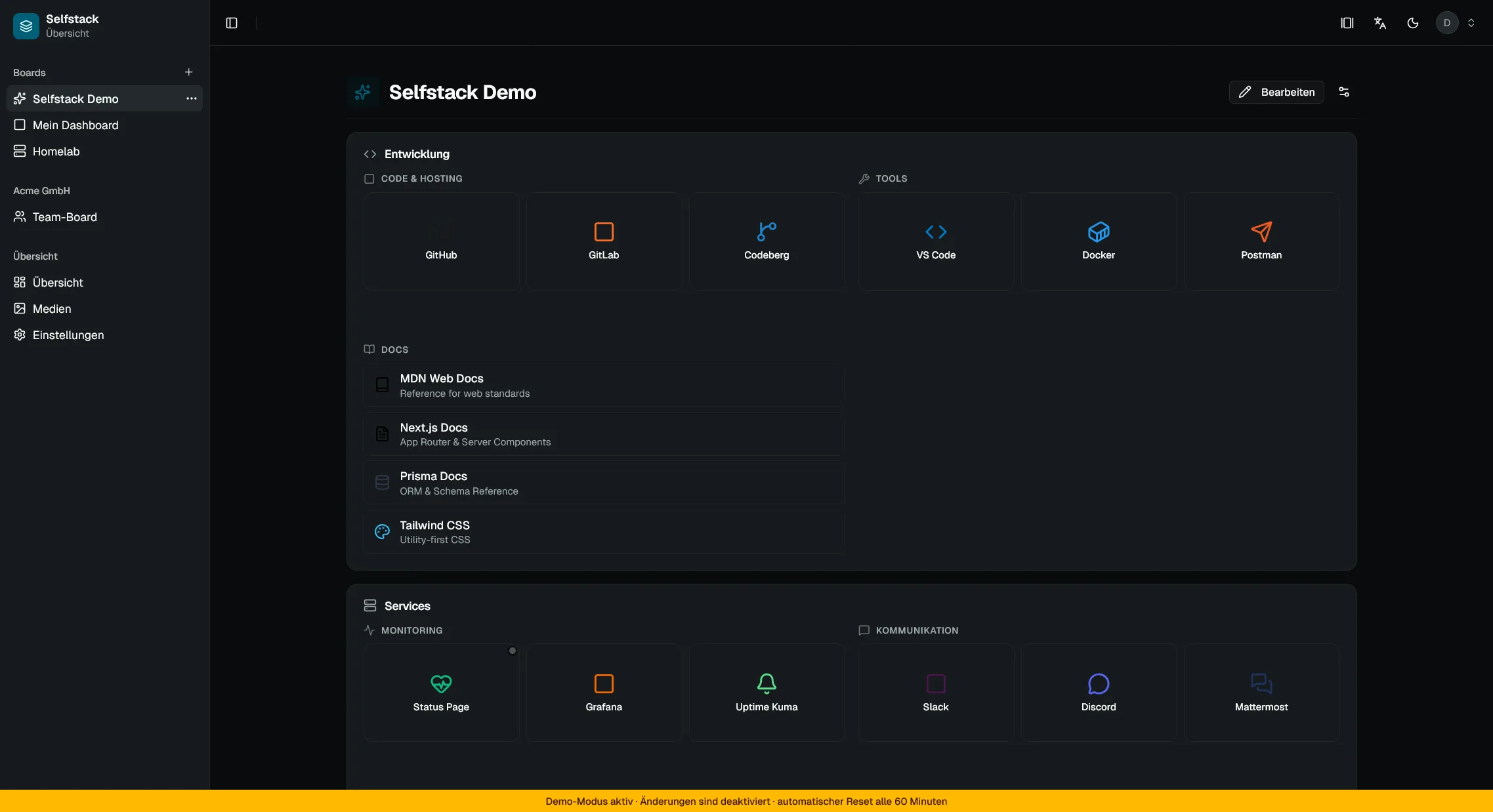Click the Bearbeiten edit button

coord(1276,92)
